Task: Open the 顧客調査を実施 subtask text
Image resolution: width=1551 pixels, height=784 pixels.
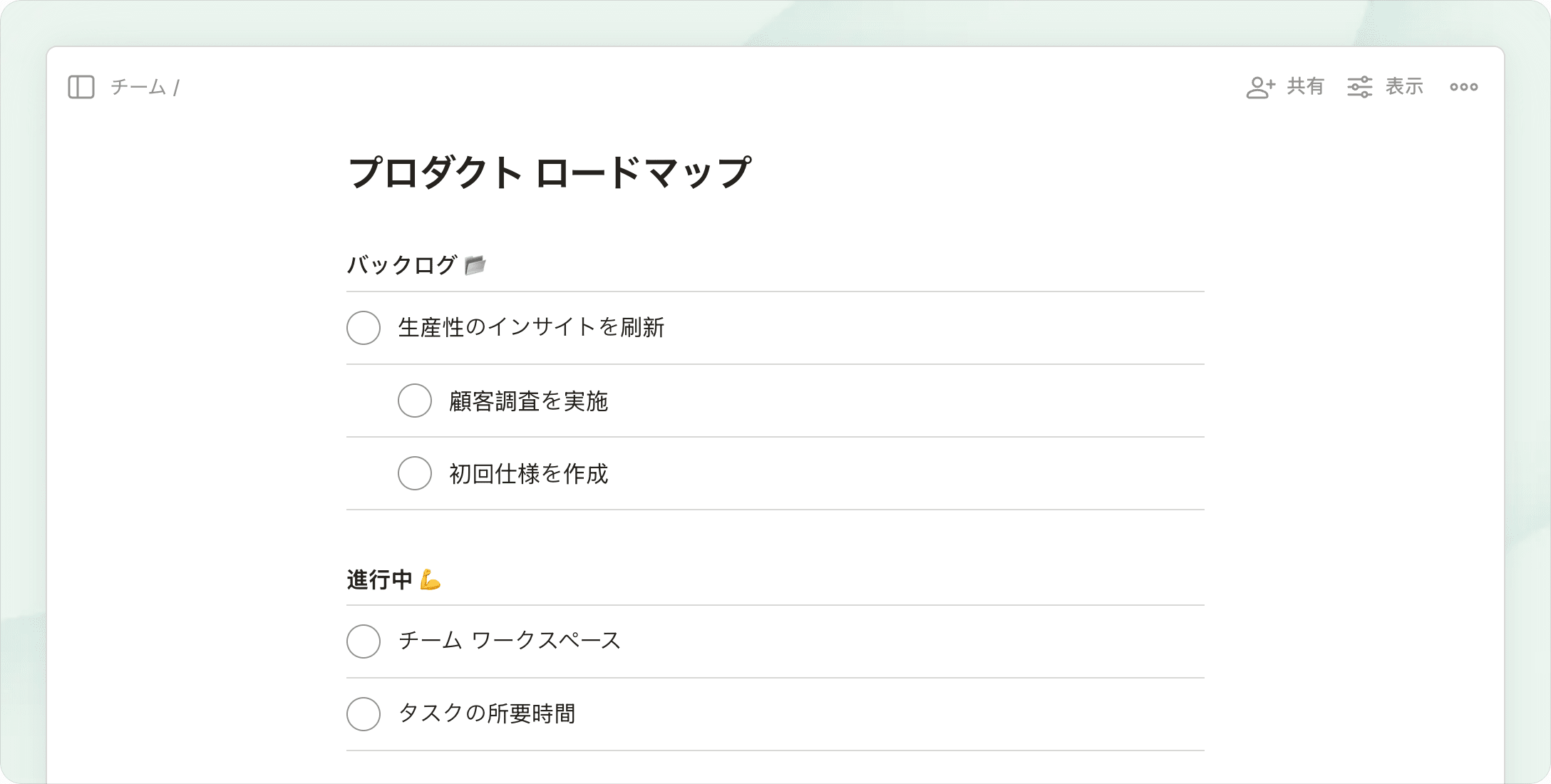Action: click(528, 401)
